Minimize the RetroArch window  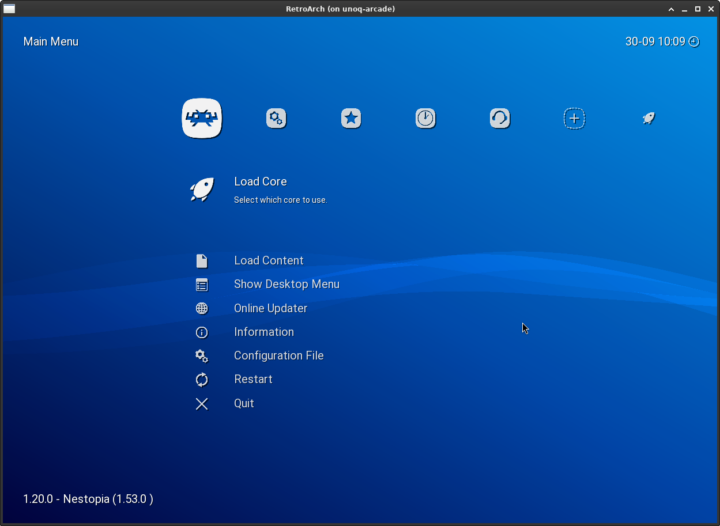click(684, 9)
